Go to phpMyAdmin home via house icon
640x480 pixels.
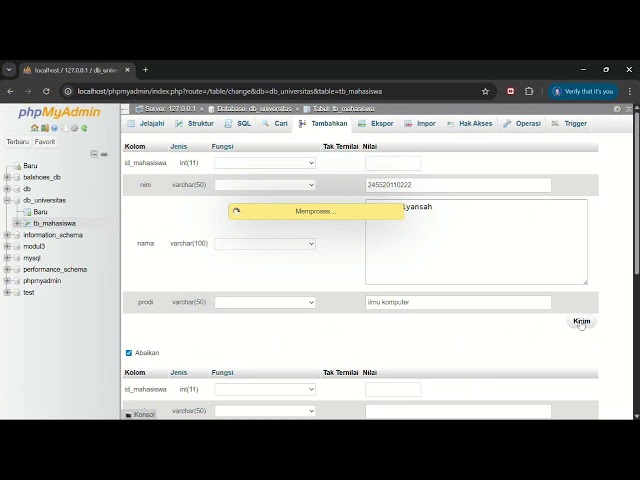pos(34,128)
